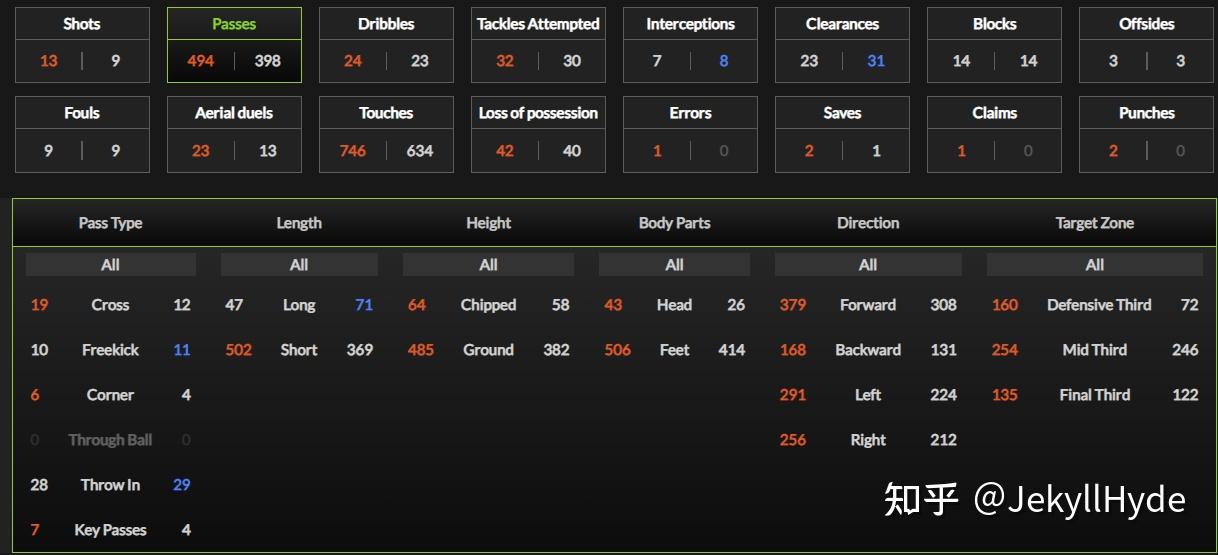
Task: Select All under Length column
Action: [x=299, y=265]
